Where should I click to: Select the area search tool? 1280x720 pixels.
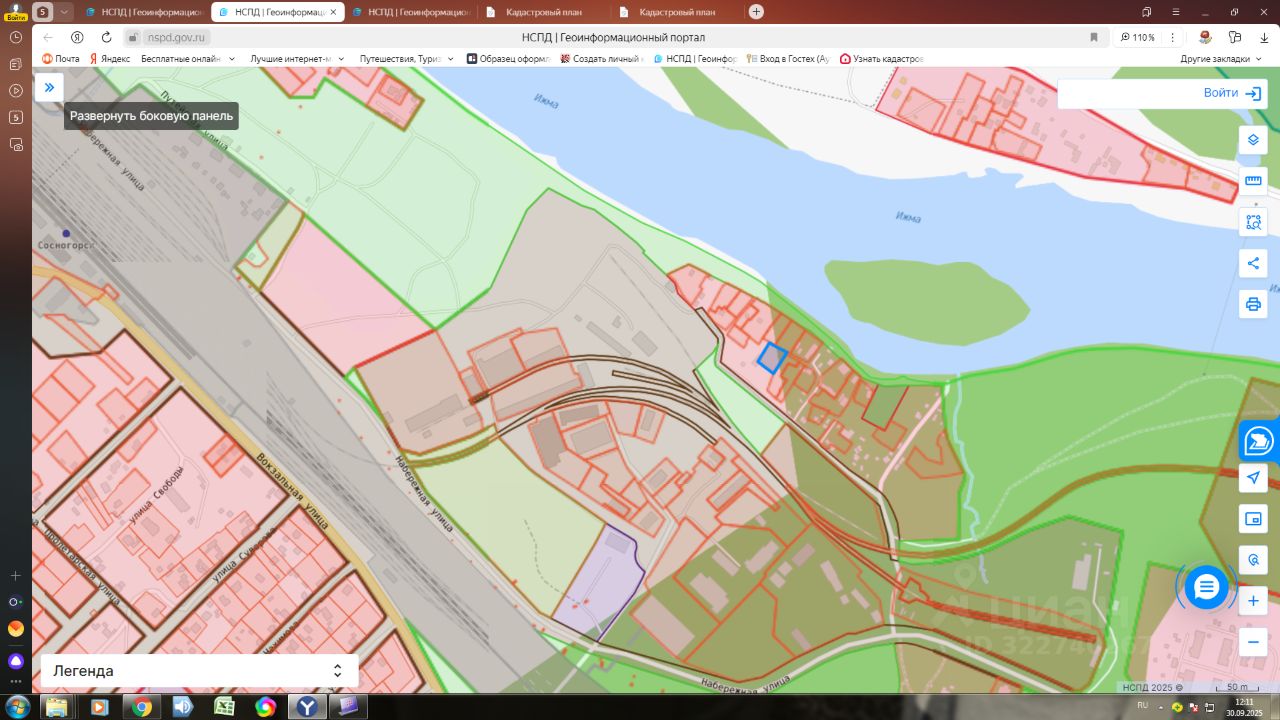1253,222
